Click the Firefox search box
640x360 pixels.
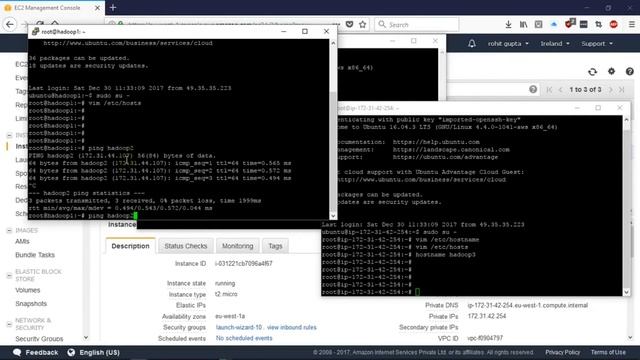coord(416,24)
